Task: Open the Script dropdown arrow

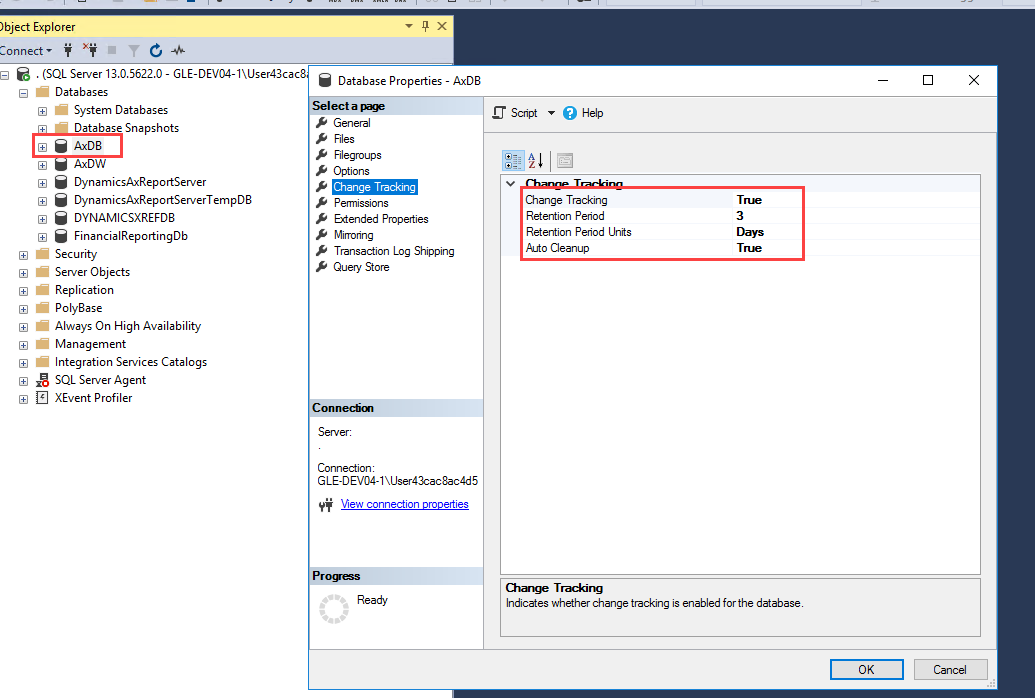Action: 551,113
